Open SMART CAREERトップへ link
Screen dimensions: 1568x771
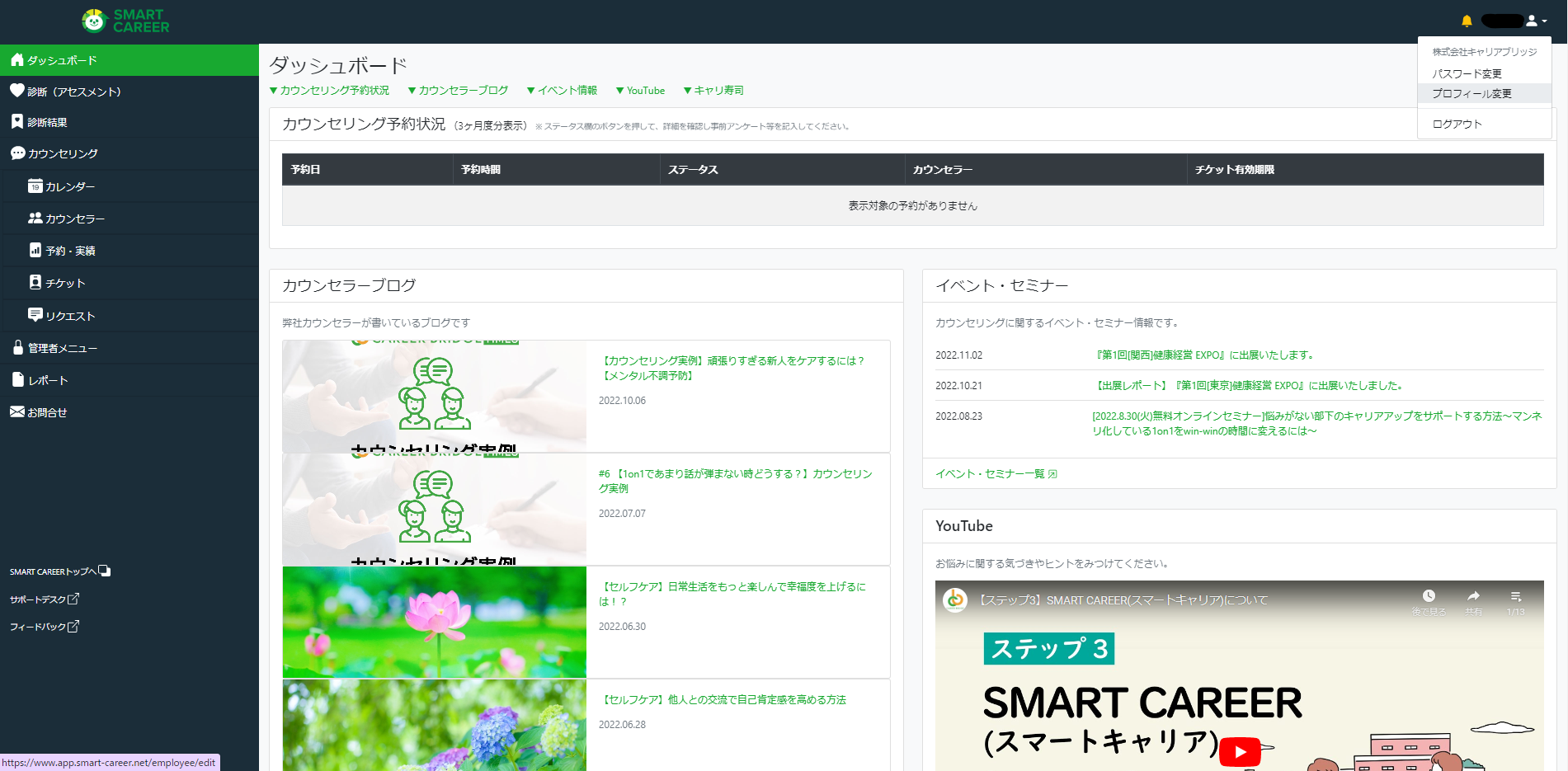pyautogui.click(x=60, y=571)
